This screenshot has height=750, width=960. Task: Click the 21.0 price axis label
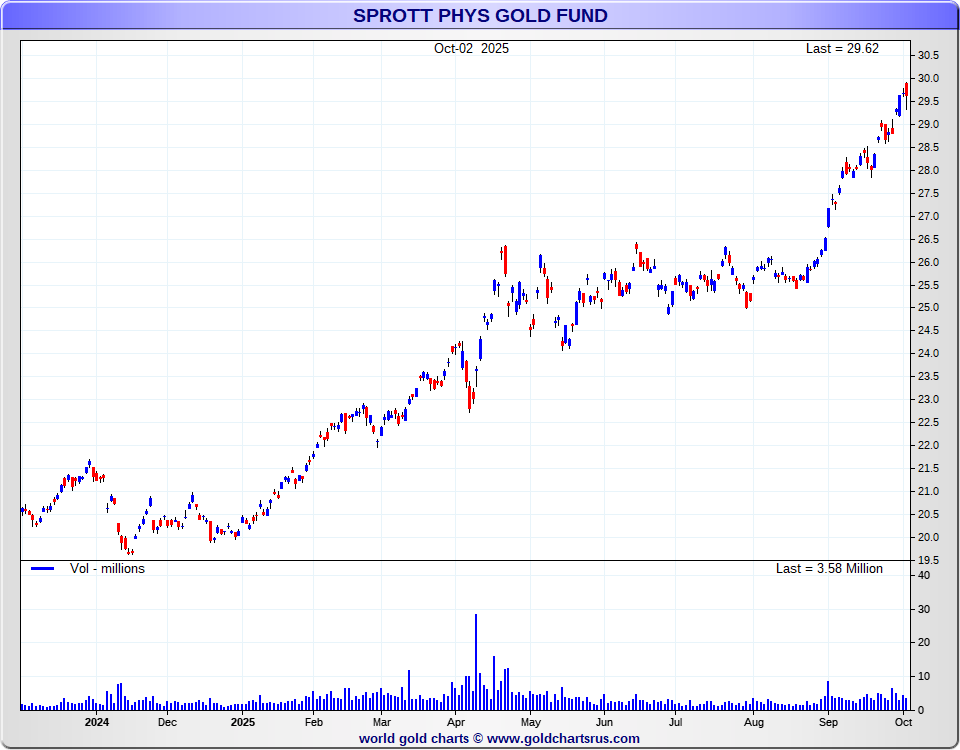pos(928,491)
